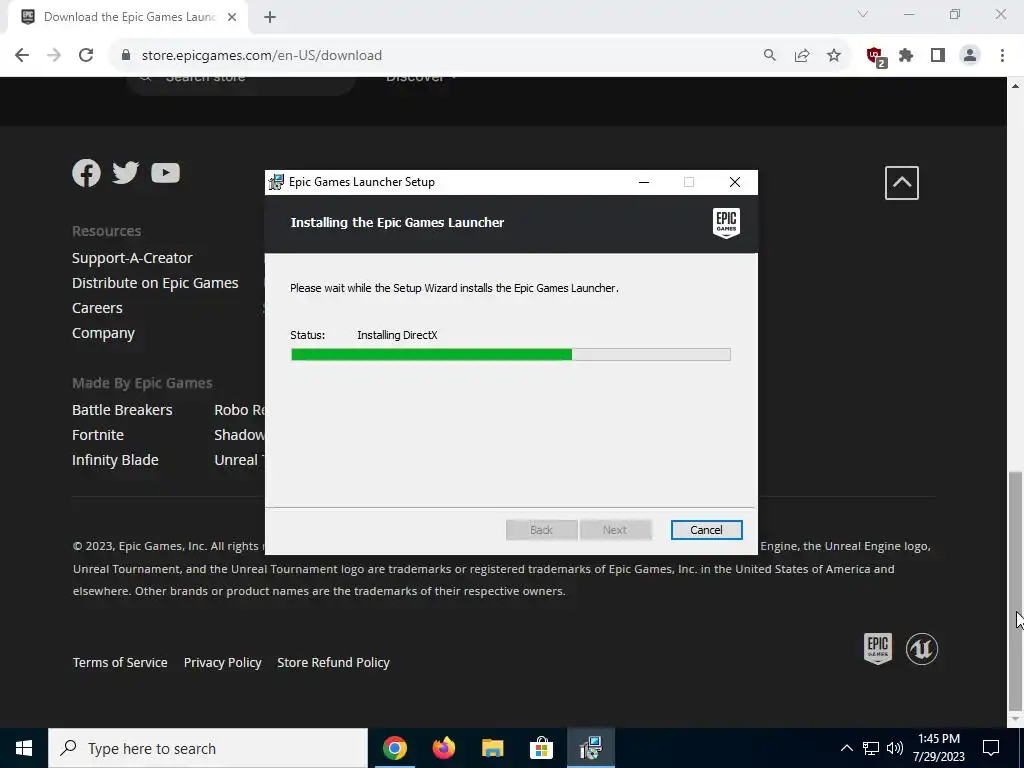Open the Privacy Policy link

(223, 662)
